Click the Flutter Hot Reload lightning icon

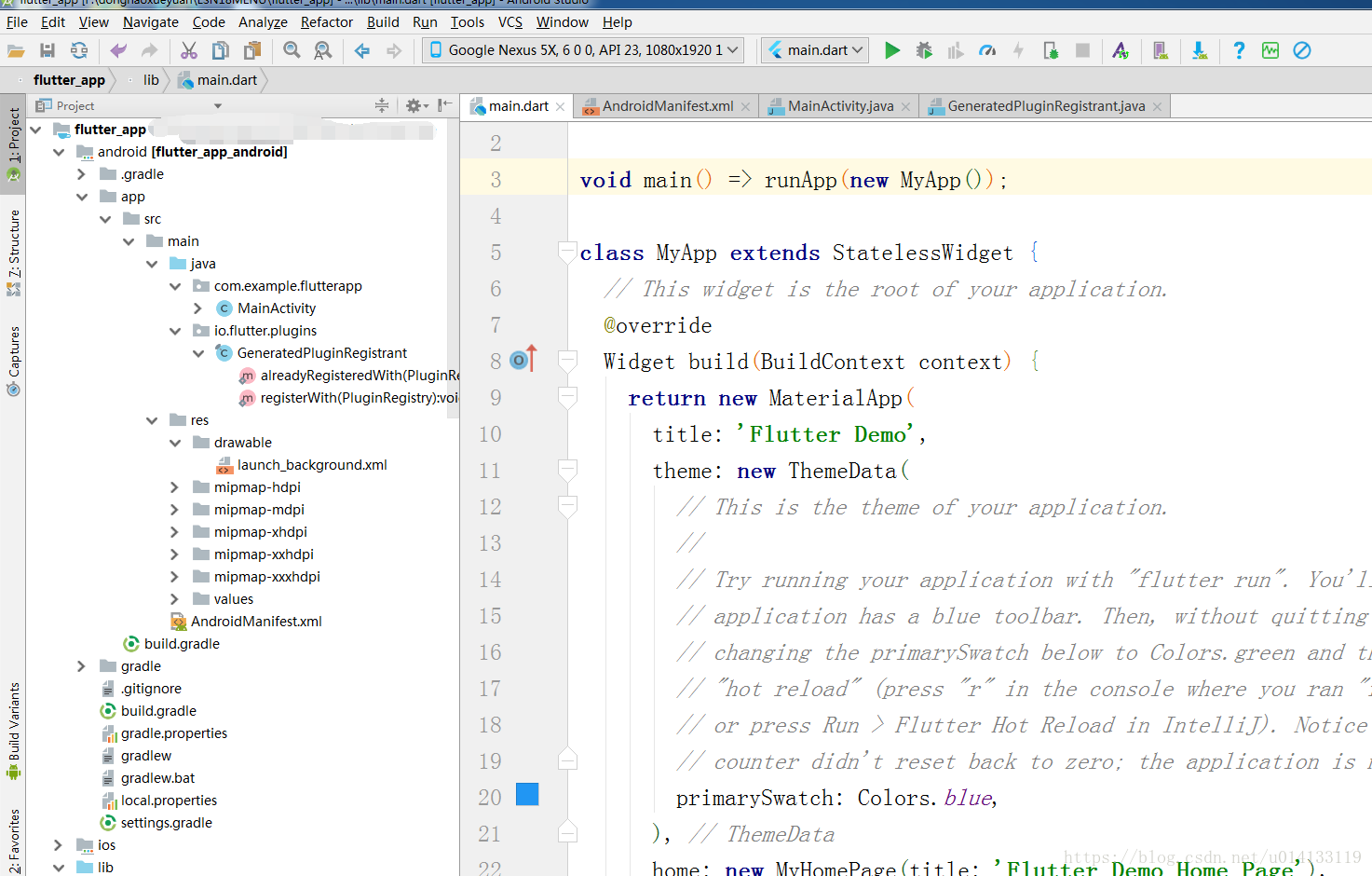pos(1019,50)
